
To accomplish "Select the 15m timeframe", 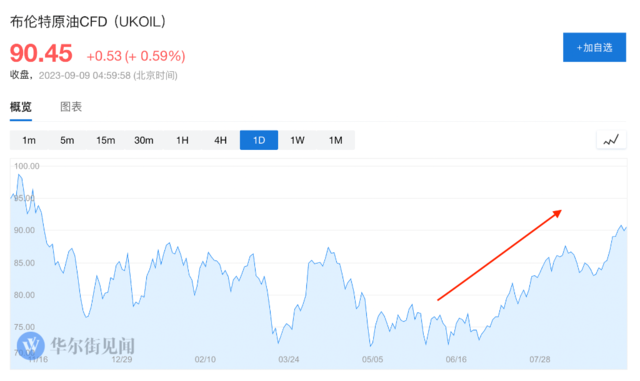I will coord(106,140).
